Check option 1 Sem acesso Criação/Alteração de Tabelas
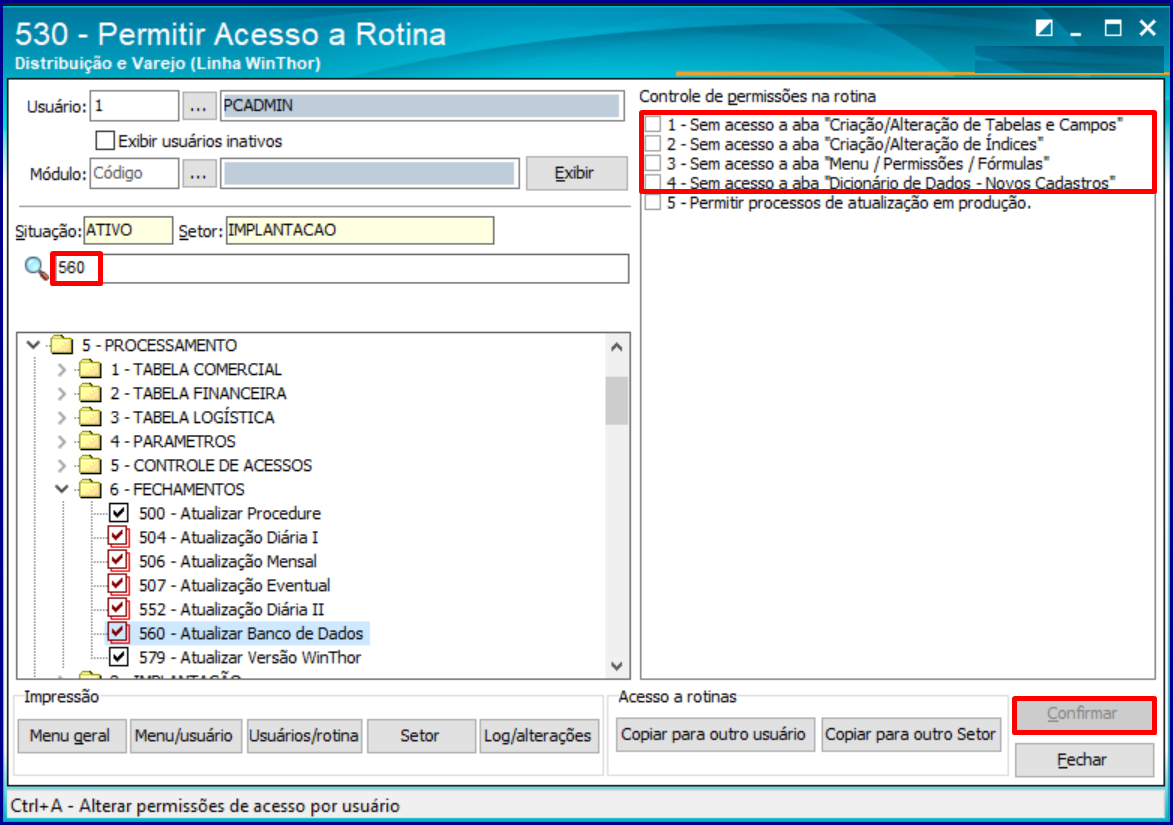1173x825 pixels. click(653, 124)
